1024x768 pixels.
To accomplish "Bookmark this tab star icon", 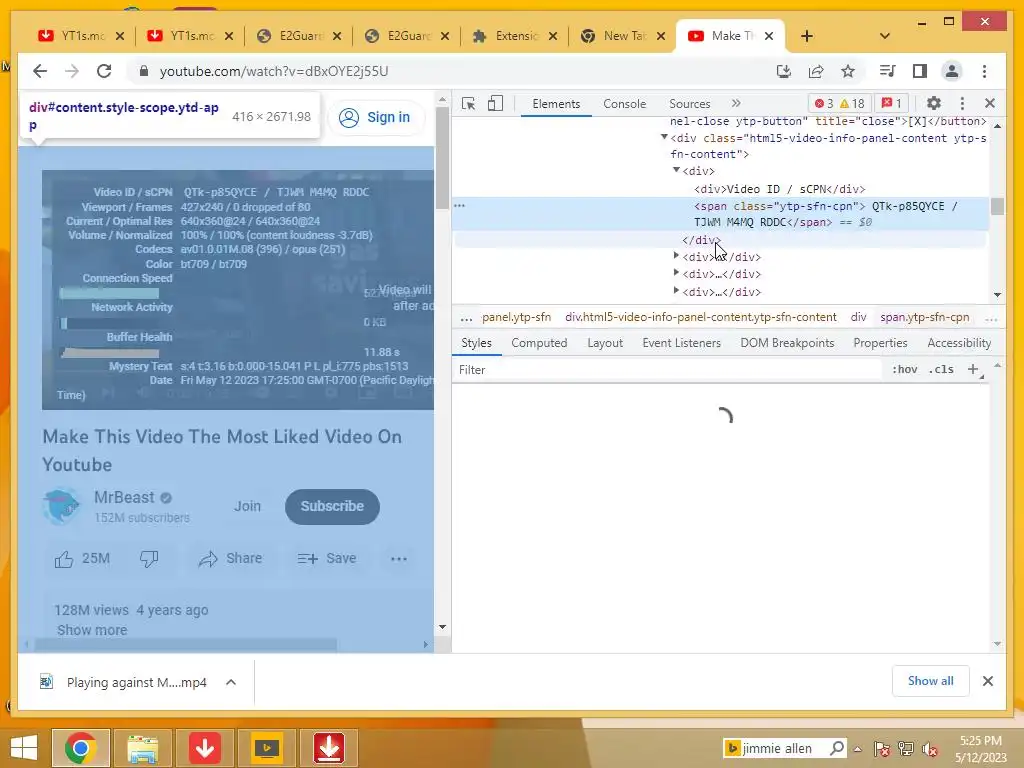I will [848, 71].
